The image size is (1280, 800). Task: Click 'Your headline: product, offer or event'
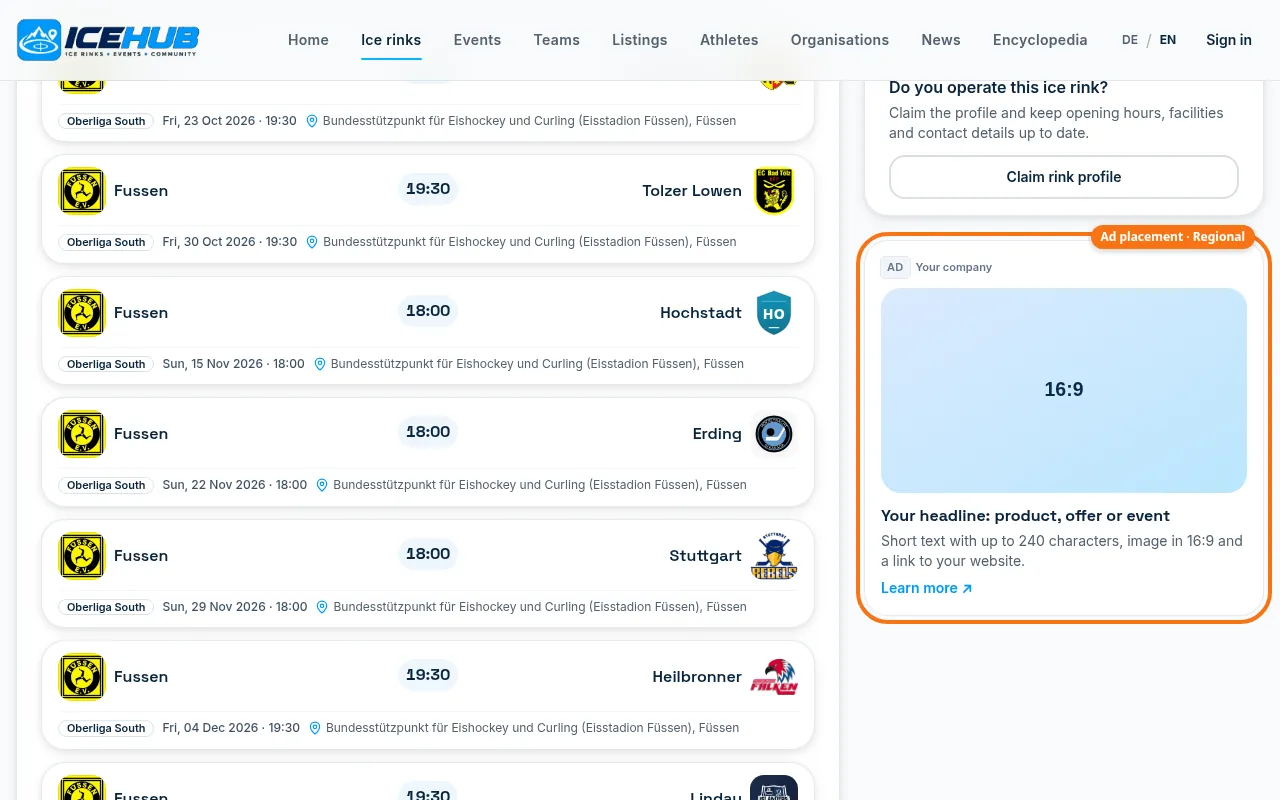pos(1025,516)
